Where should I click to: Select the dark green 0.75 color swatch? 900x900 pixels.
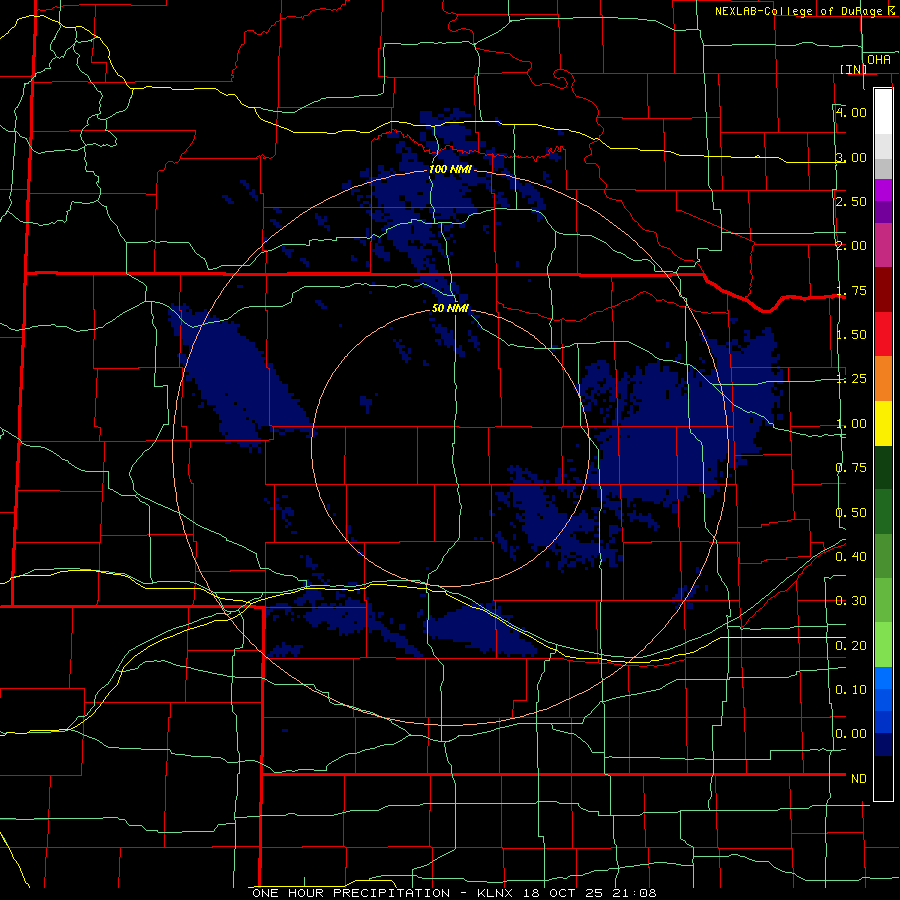(883, 467)
